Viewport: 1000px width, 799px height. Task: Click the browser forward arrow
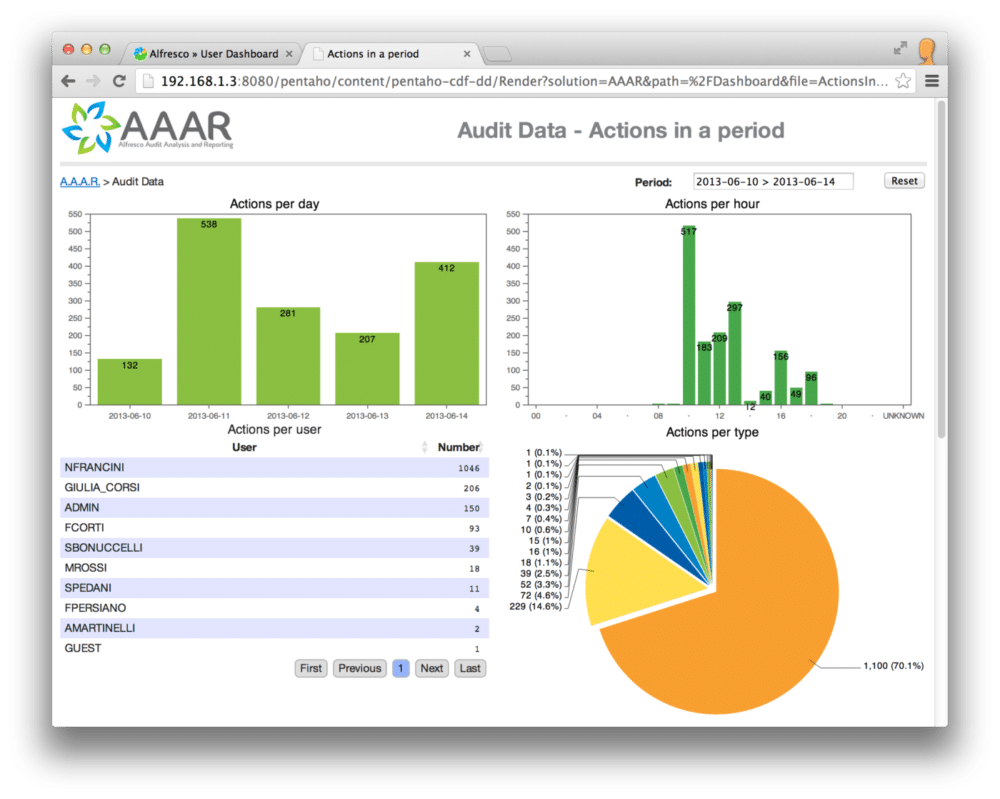point(93,81)
